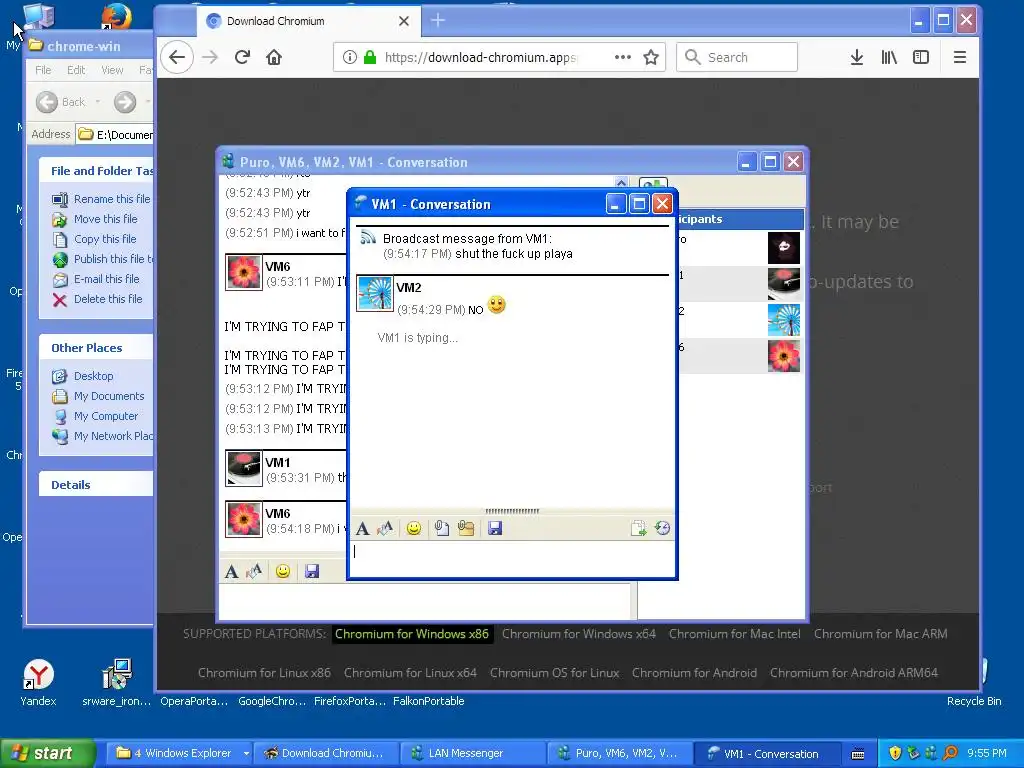This screenshot has height=768, width=1024.
Task: Click the VM2 windmill avatar in VM1 chat
Action: [x=376, y=293]
